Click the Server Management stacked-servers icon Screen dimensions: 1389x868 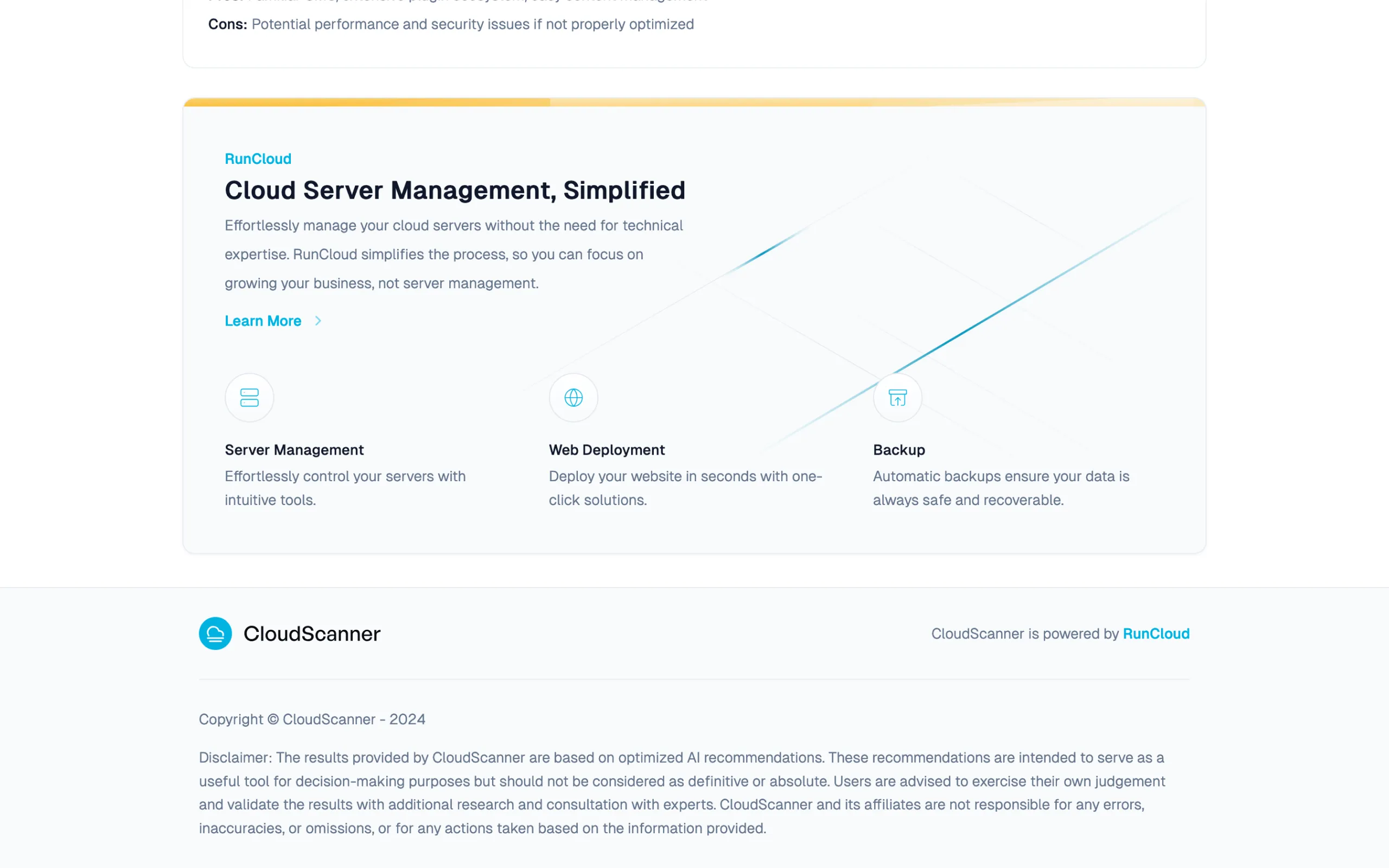(249, 397)
